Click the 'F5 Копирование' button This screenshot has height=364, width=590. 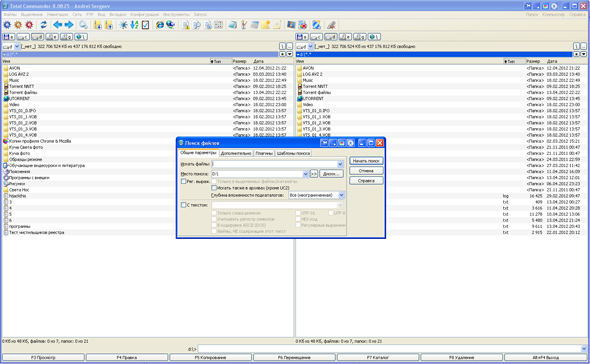click(x=210, y=357)
